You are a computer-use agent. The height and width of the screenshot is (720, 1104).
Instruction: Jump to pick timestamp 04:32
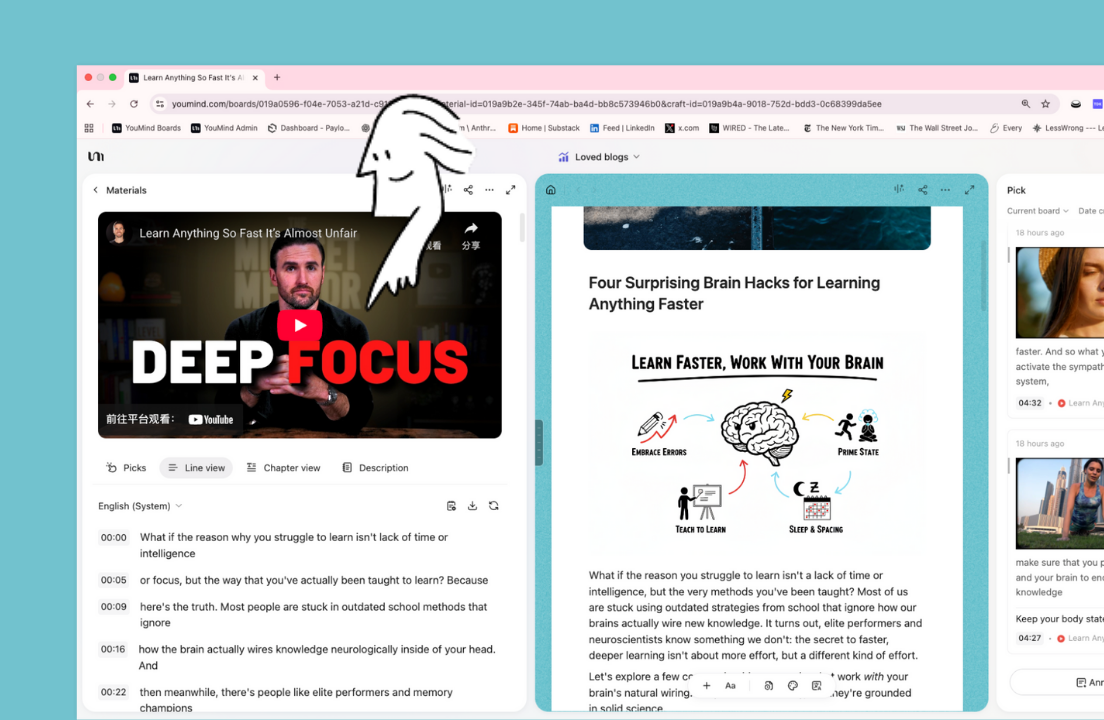(1029, 403)
